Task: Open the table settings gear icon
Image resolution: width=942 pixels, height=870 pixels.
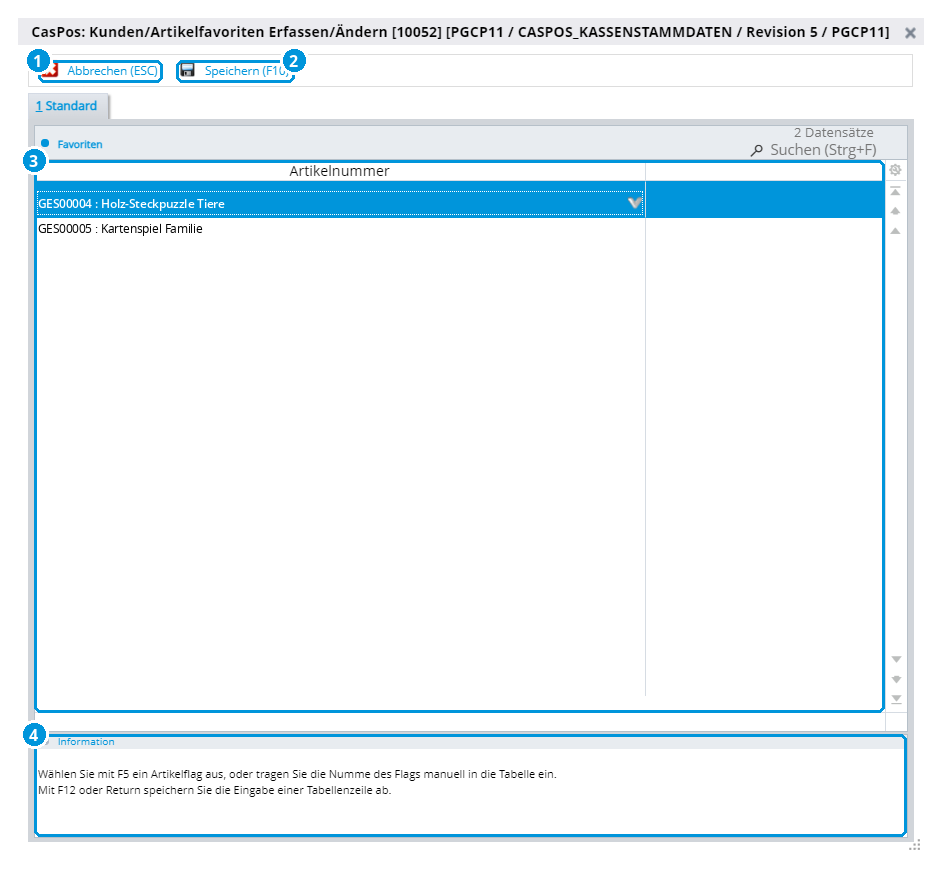Action: click(x=895, y=170)
